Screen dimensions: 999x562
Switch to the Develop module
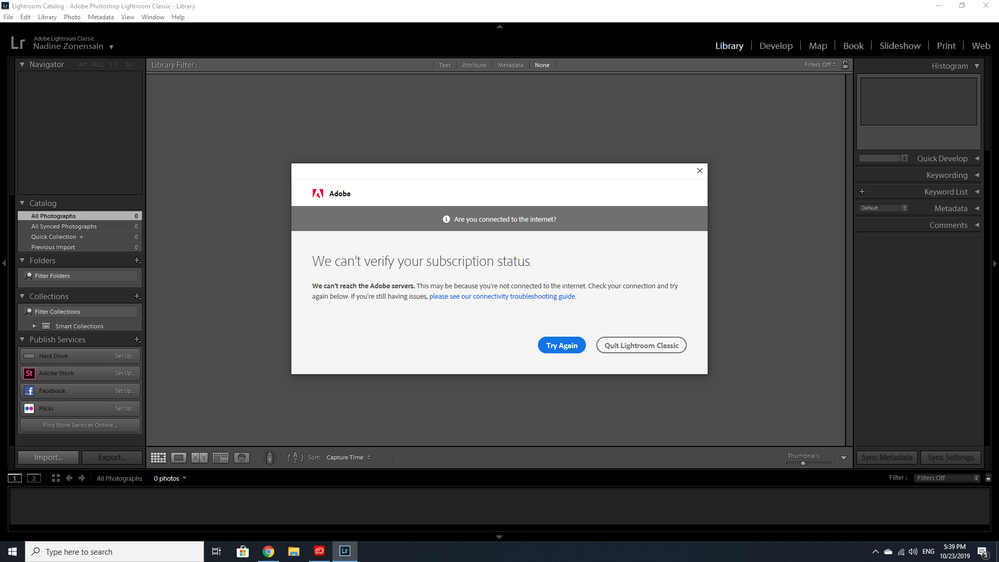click(775, 46)
